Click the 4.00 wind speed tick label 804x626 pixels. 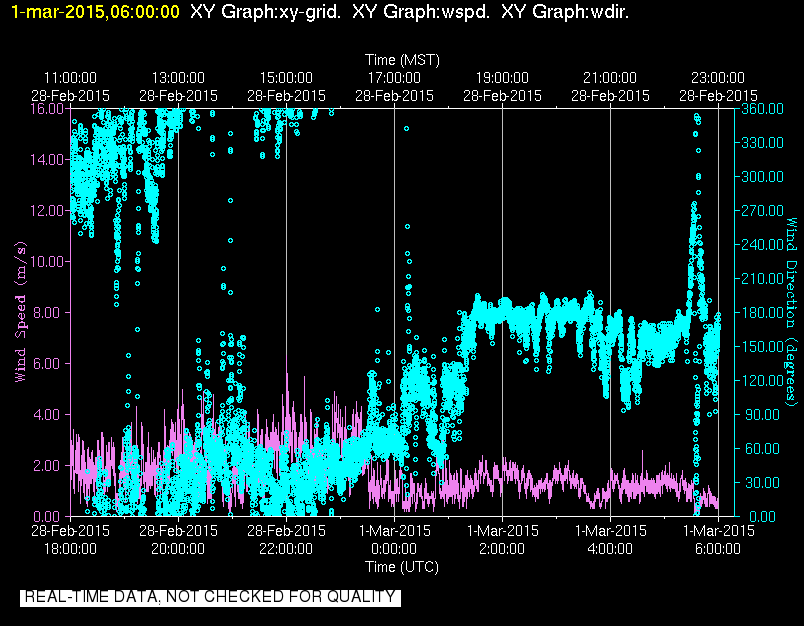[50, 414]
